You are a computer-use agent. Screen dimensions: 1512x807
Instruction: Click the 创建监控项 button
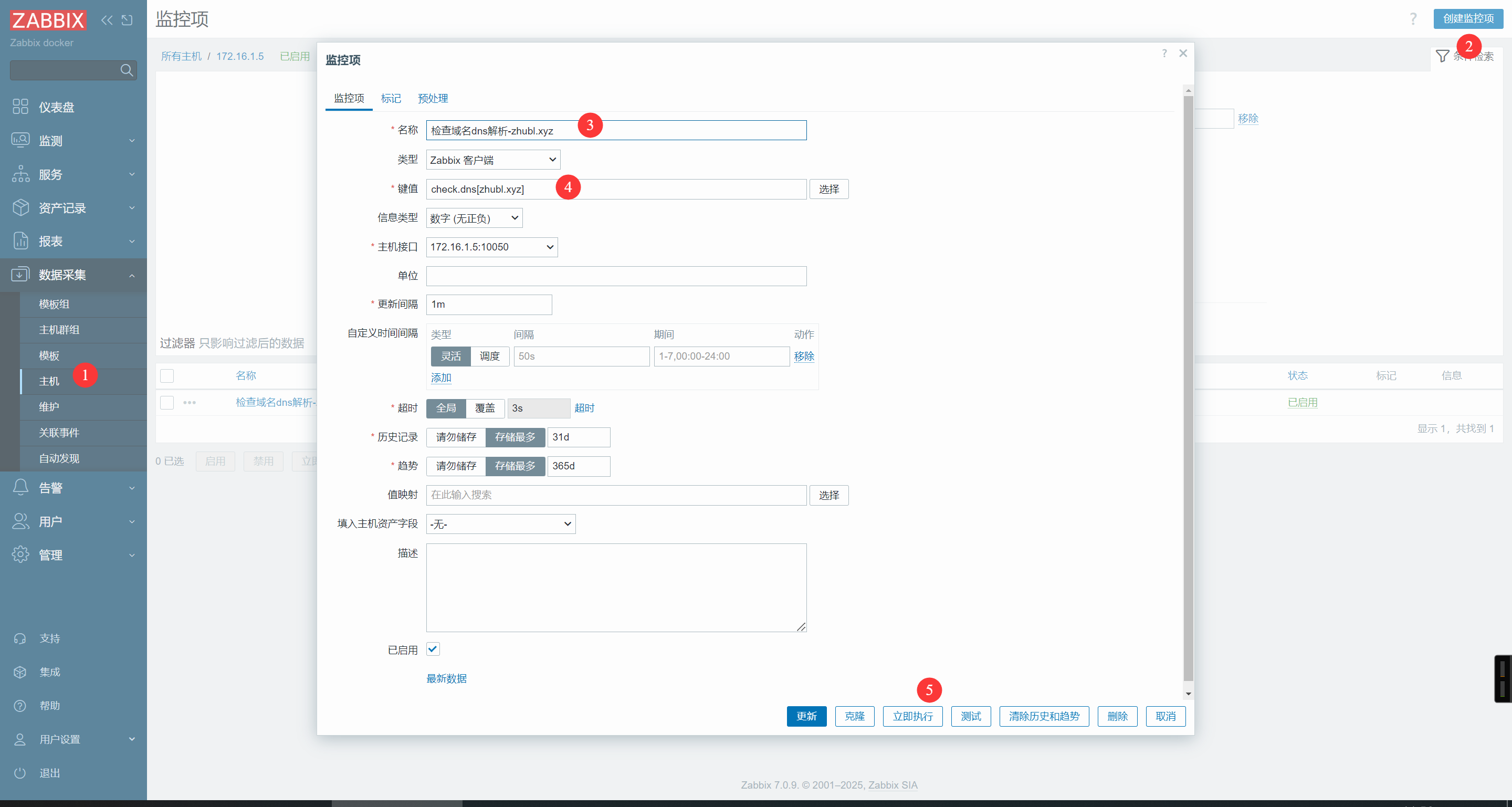click(1468, 19)
